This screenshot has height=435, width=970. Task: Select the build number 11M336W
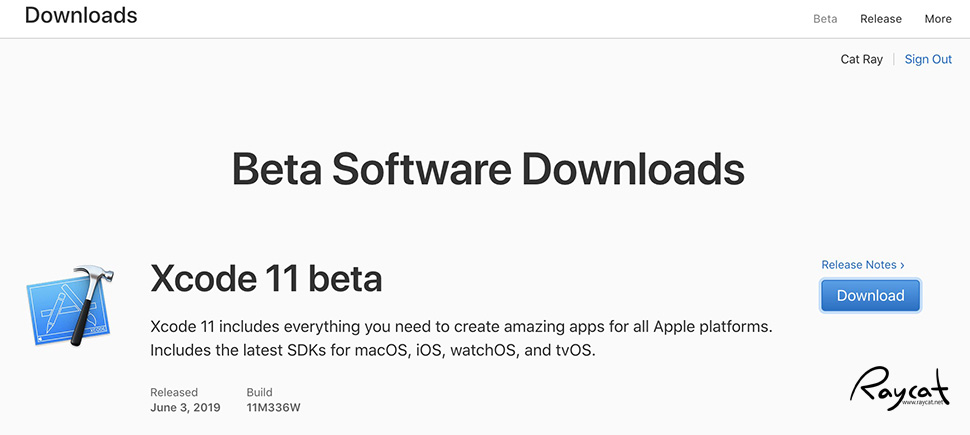tap(273, 408)
